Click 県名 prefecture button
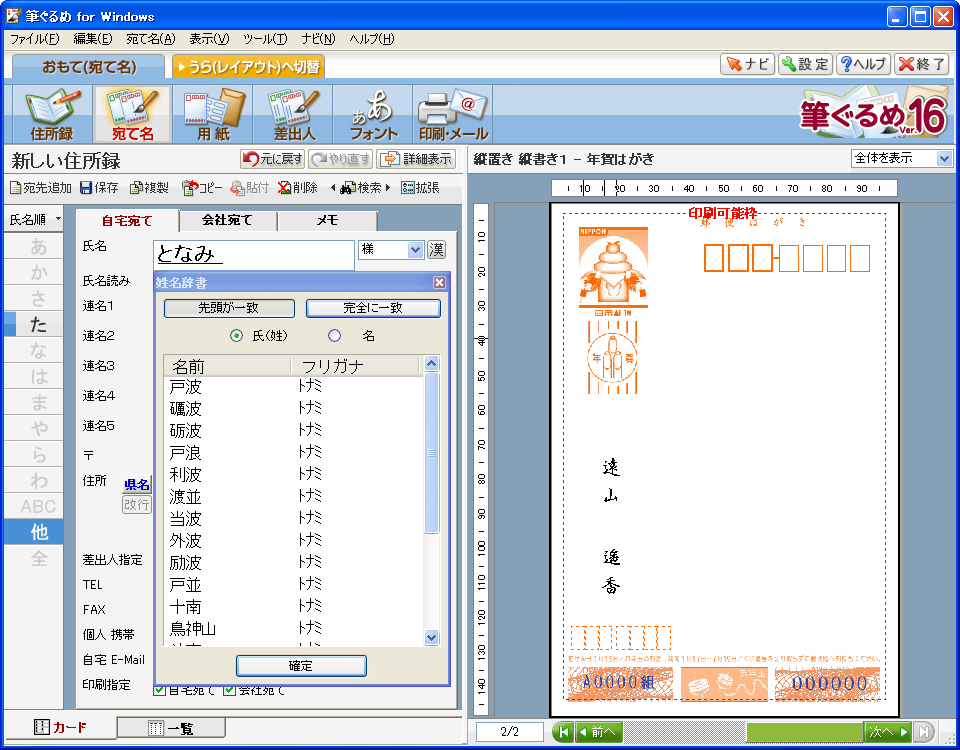960x750 pixels. [x=137, y=485]
